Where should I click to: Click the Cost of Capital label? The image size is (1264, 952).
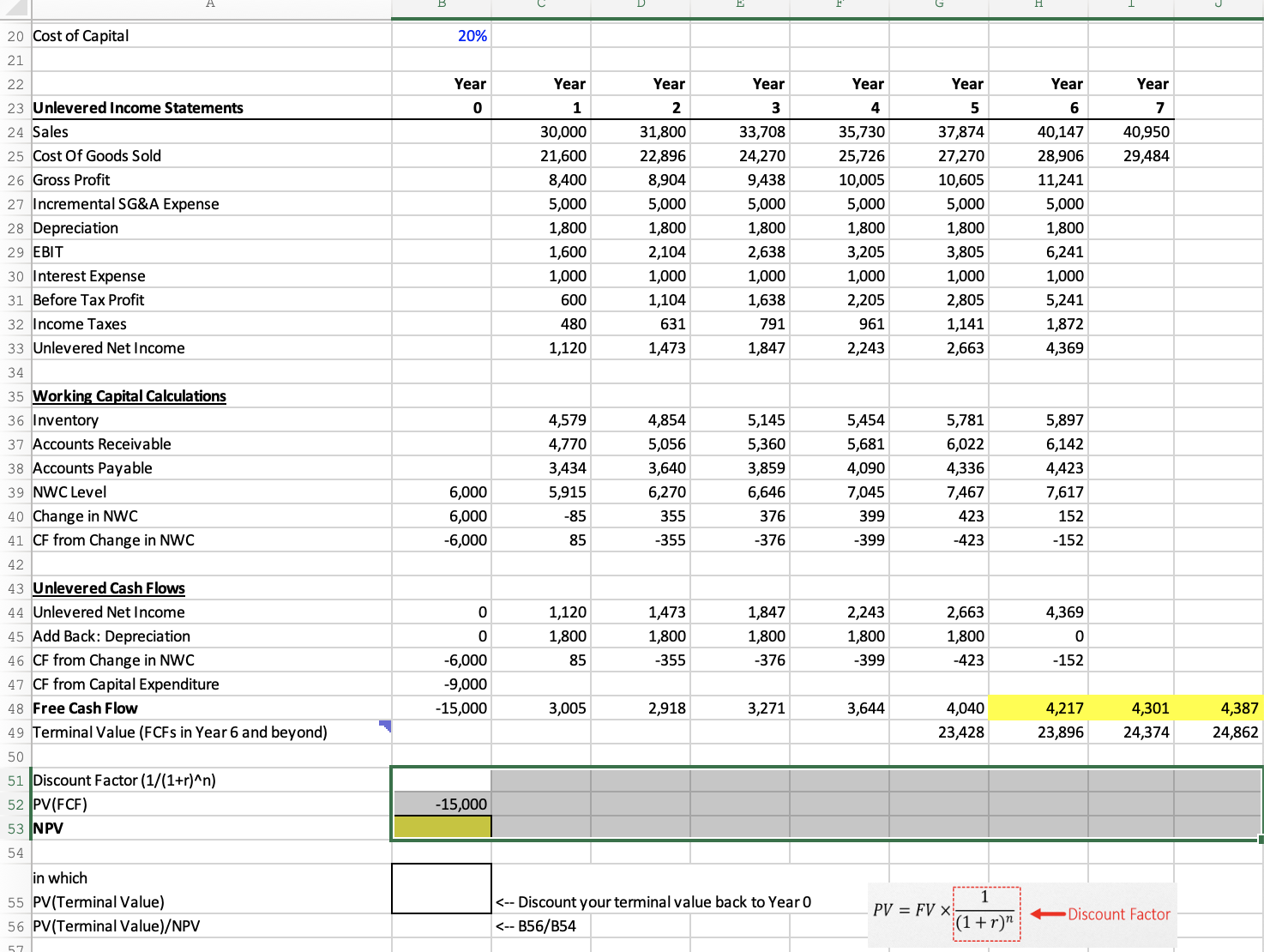click(81, 36)
